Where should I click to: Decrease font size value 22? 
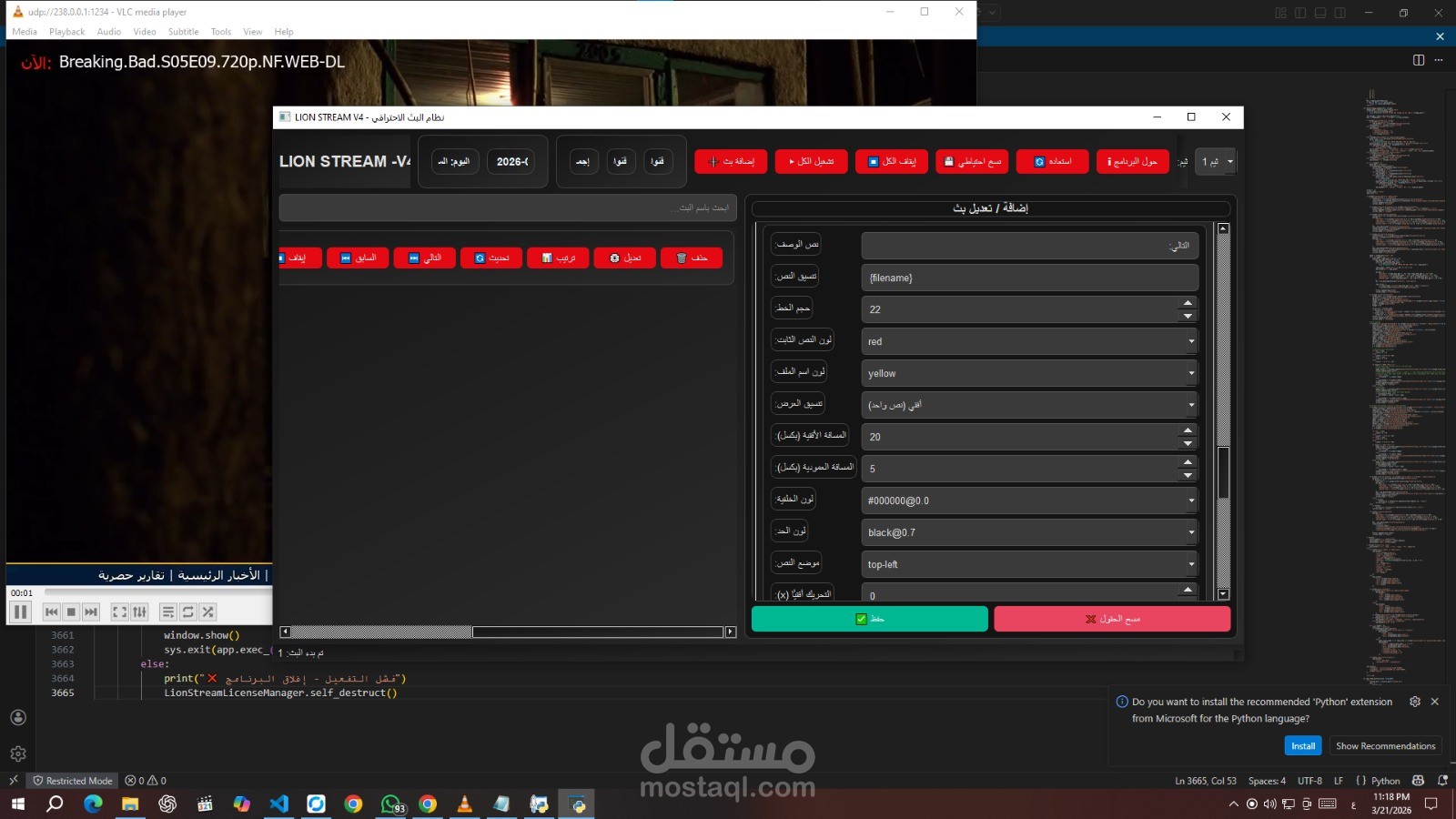1188,316
